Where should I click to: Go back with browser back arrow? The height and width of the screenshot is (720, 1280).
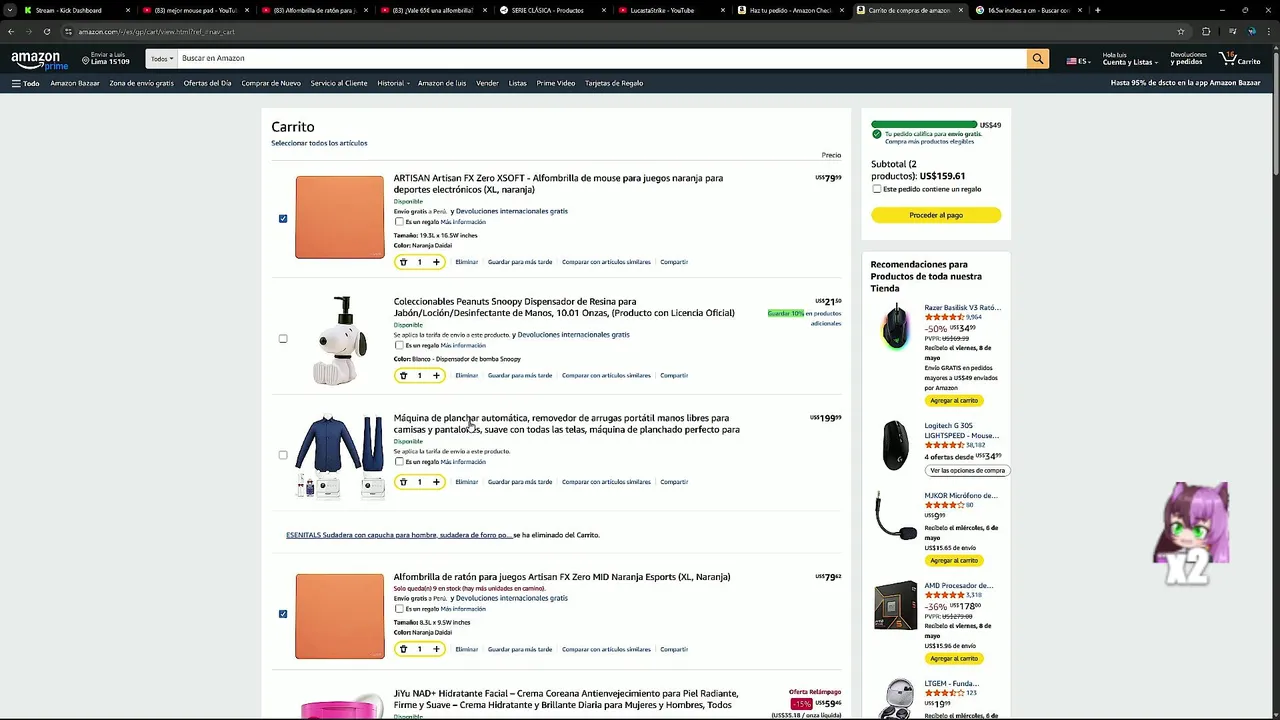pyautogui.click(x=11, y=31)
